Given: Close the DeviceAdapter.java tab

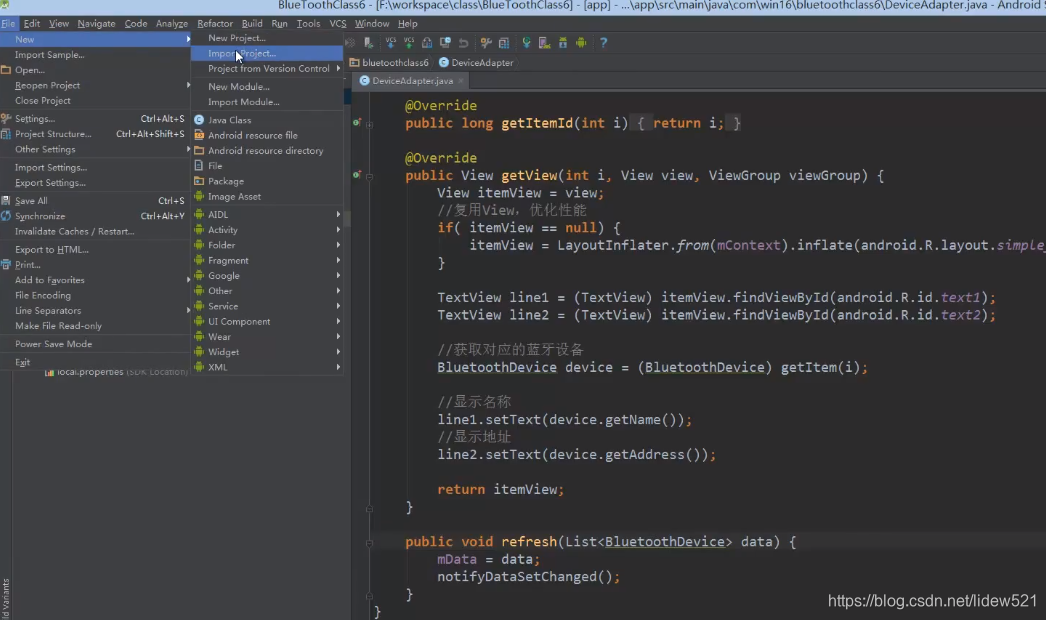Looking at the screenshot, I should coord(460,81).
